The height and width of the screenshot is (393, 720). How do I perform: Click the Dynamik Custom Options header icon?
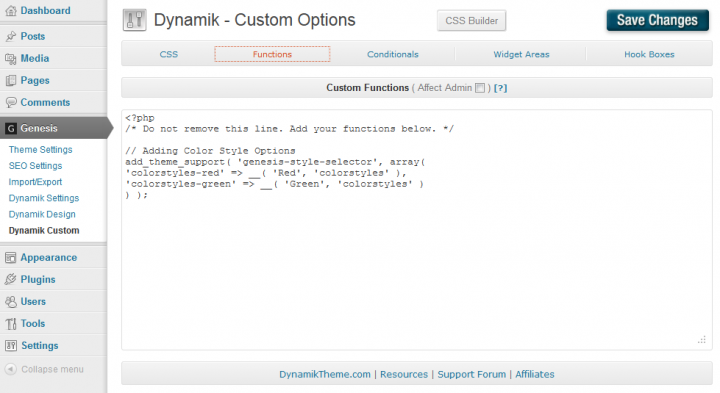click(135, 20)
